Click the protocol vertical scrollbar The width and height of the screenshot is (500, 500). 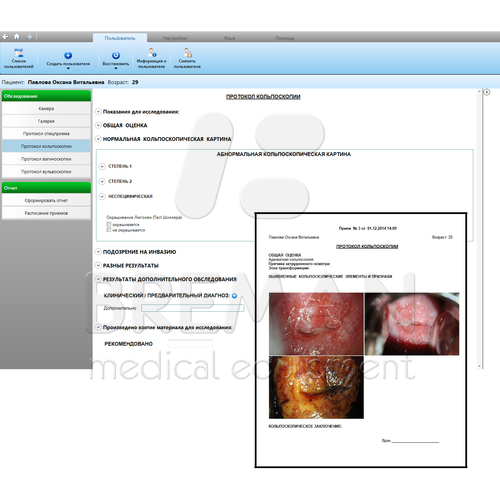480,228
